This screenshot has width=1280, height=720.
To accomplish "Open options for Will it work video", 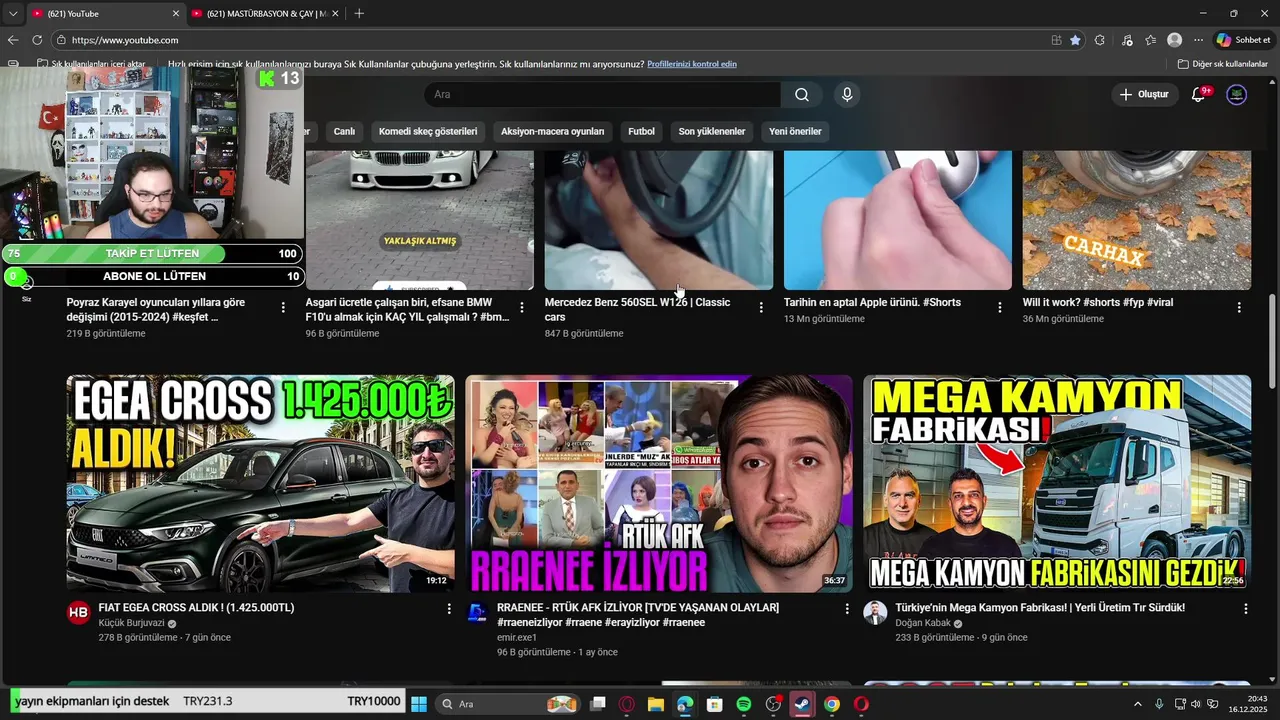I will tap(1239, 308).
